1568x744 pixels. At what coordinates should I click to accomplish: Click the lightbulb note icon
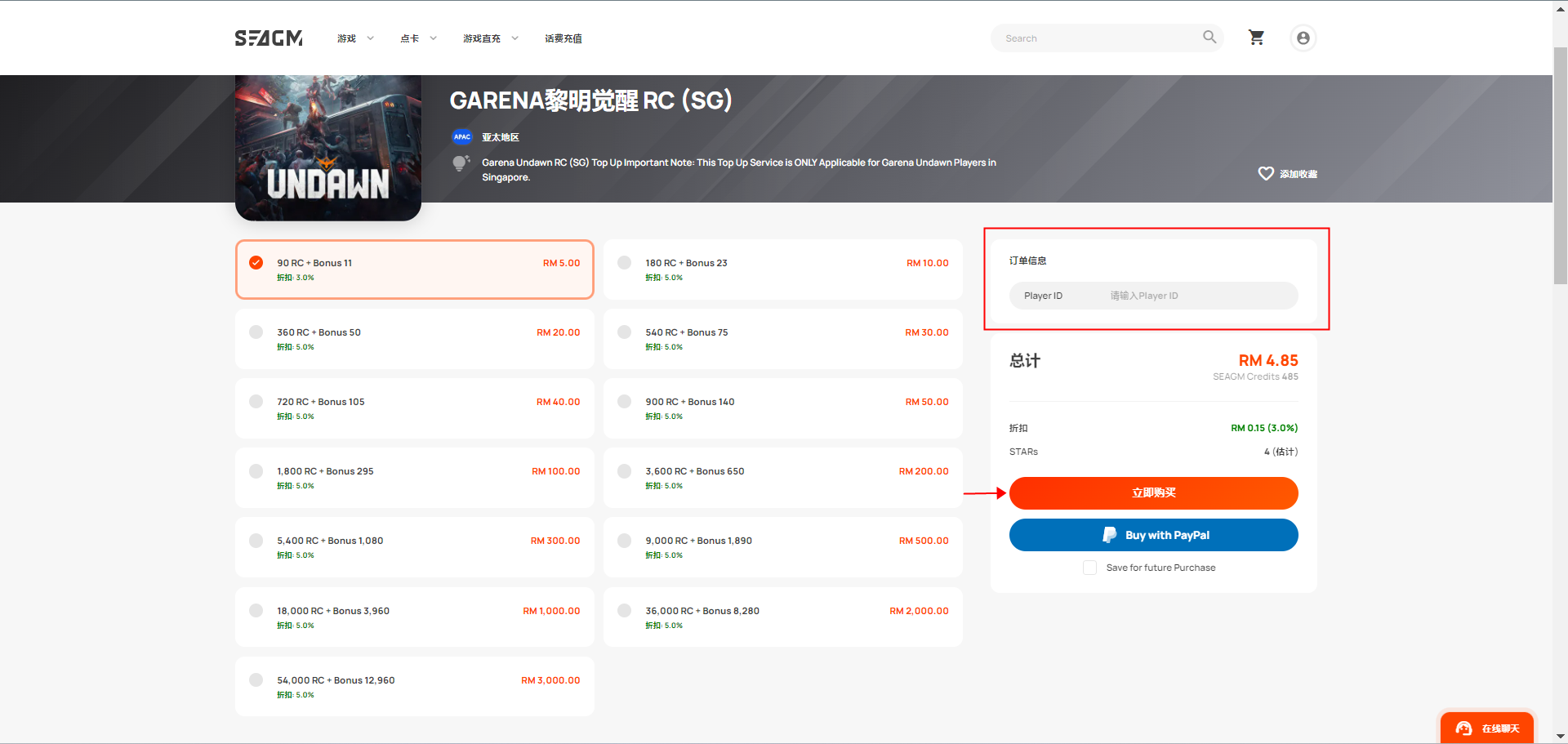pos(461,163)
